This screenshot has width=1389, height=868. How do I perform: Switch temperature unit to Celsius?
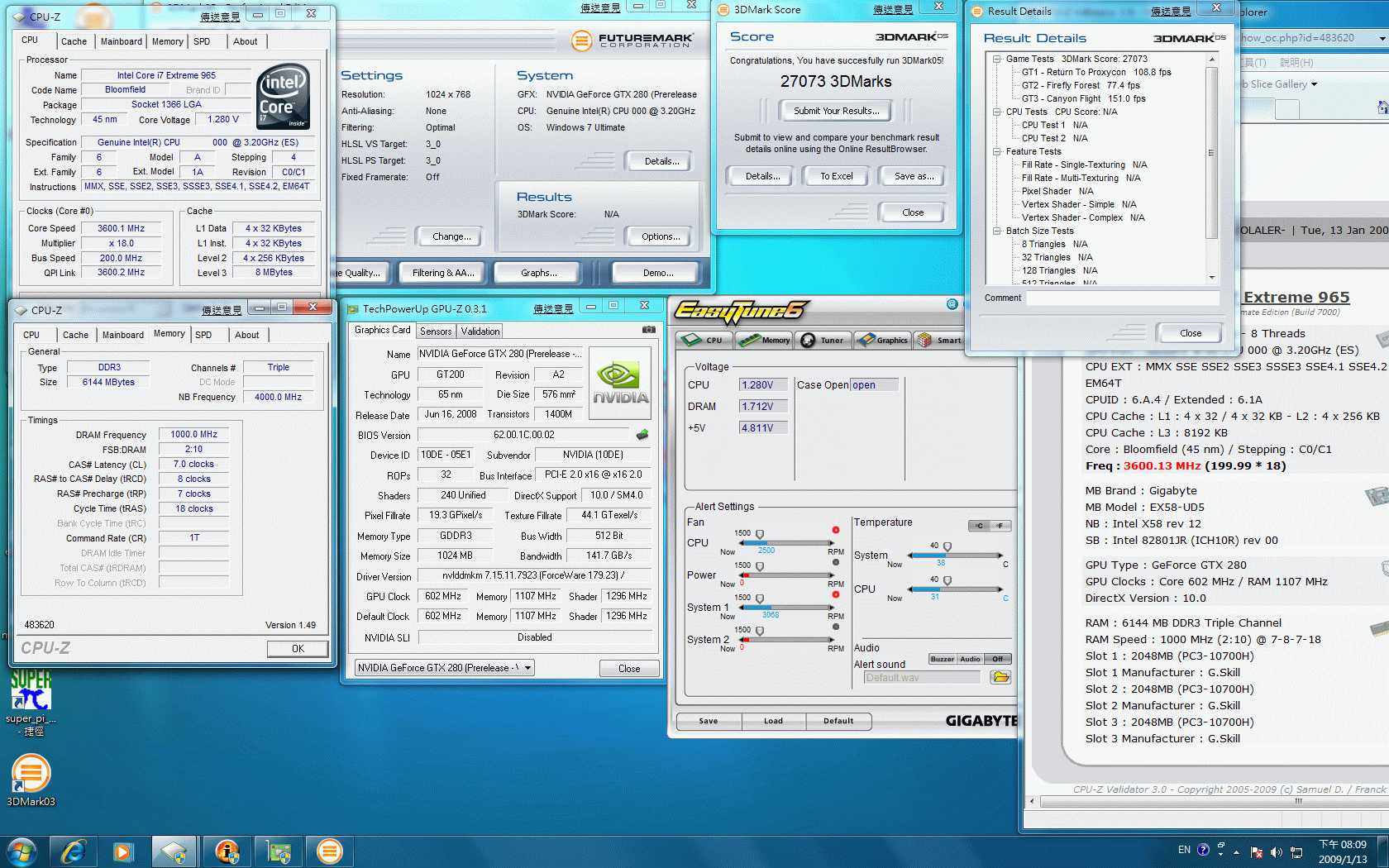click(x=979, y=526)
